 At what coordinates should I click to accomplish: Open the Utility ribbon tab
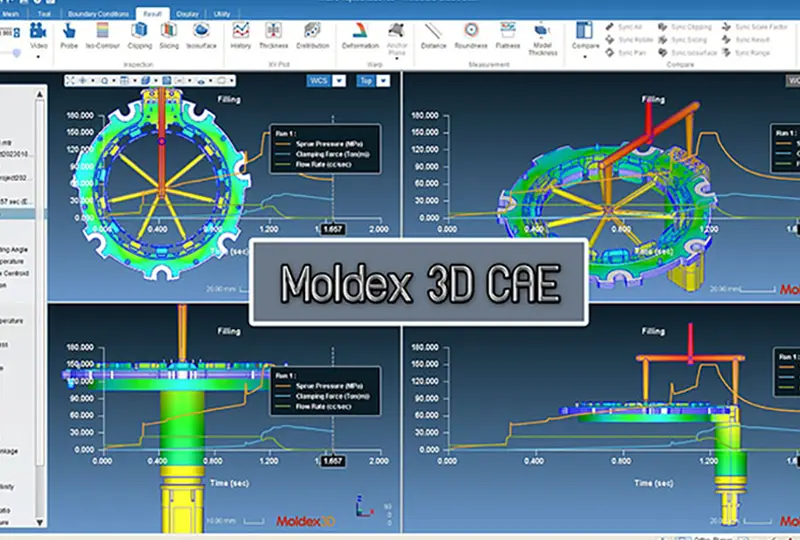coord(221,14)
